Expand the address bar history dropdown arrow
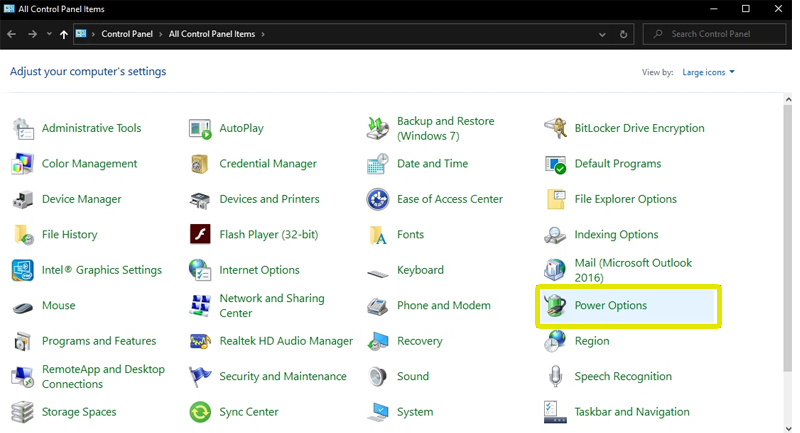 coord(602,34)
